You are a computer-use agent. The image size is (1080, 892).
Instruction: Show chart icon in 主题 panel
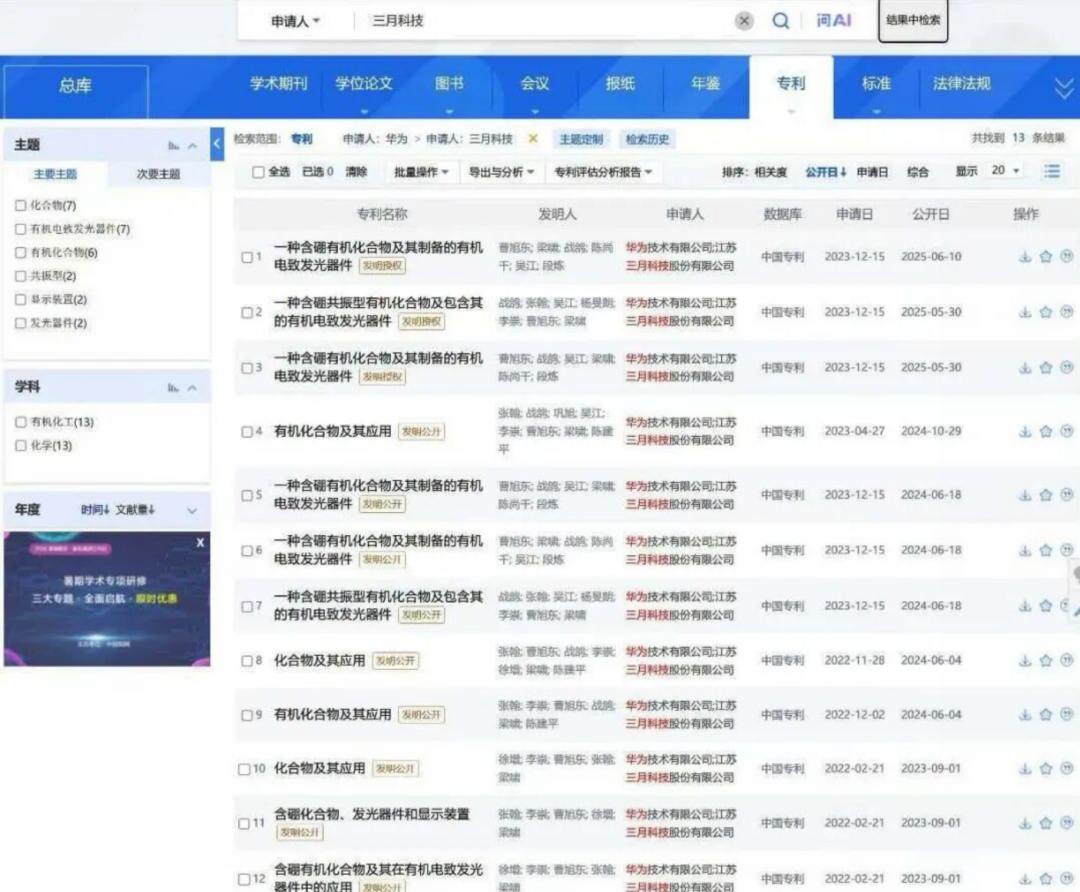point(173,145)
